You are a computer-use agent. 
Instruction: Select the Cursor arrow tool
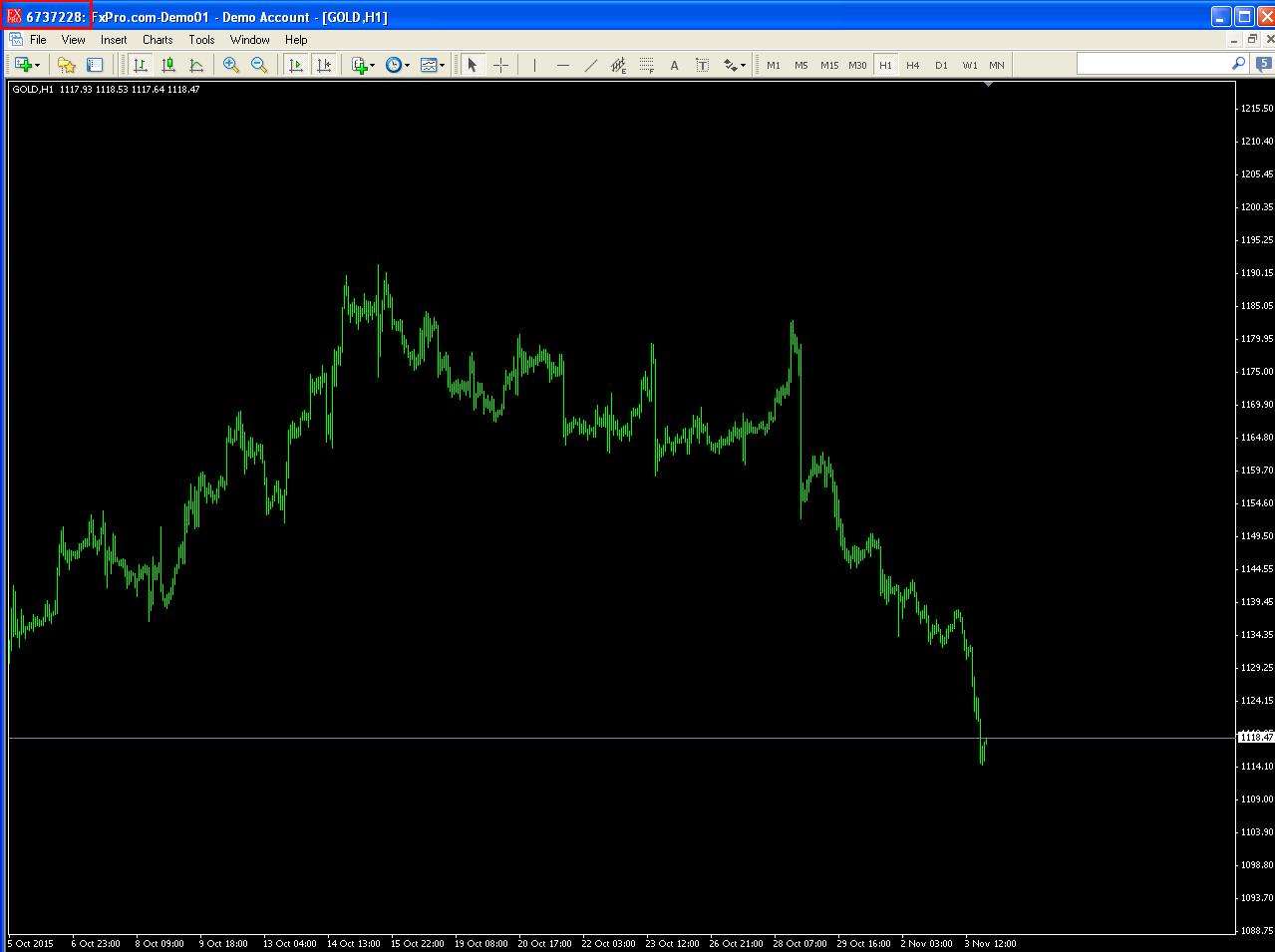473,65
